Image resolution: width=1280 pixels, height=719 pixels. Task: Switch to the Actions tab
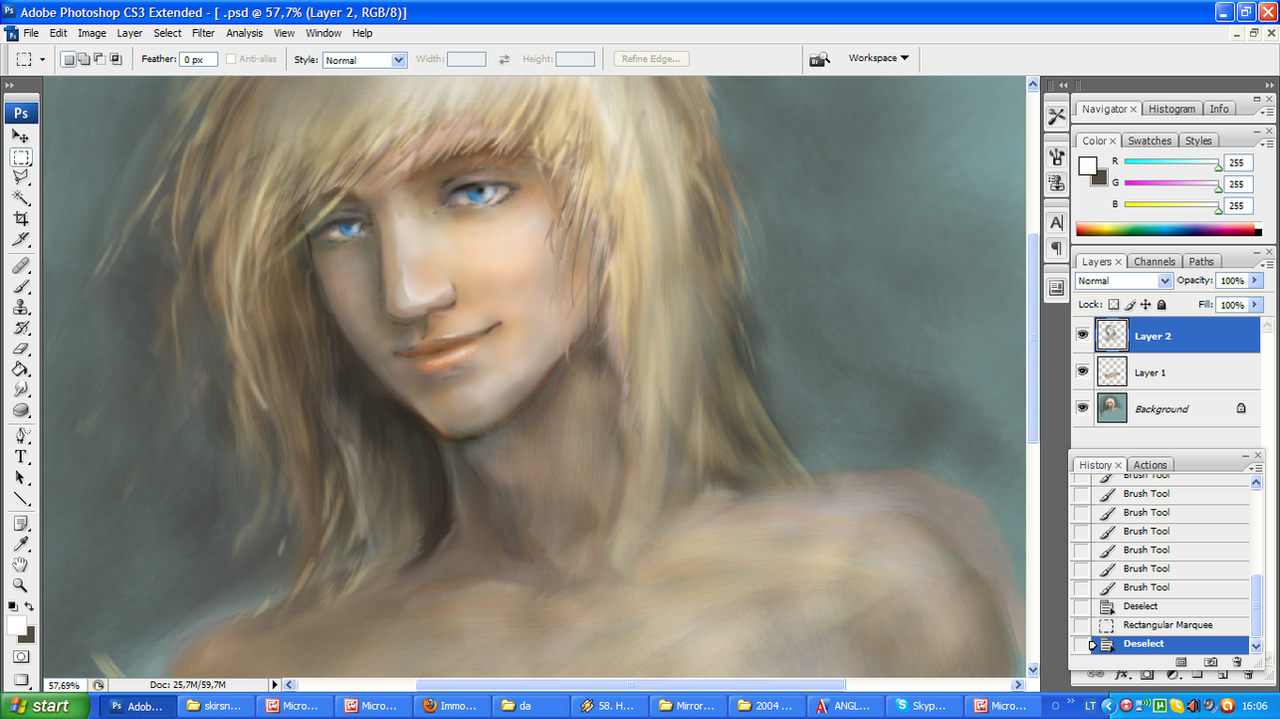pyautogui.click(x=1150, y=465)
